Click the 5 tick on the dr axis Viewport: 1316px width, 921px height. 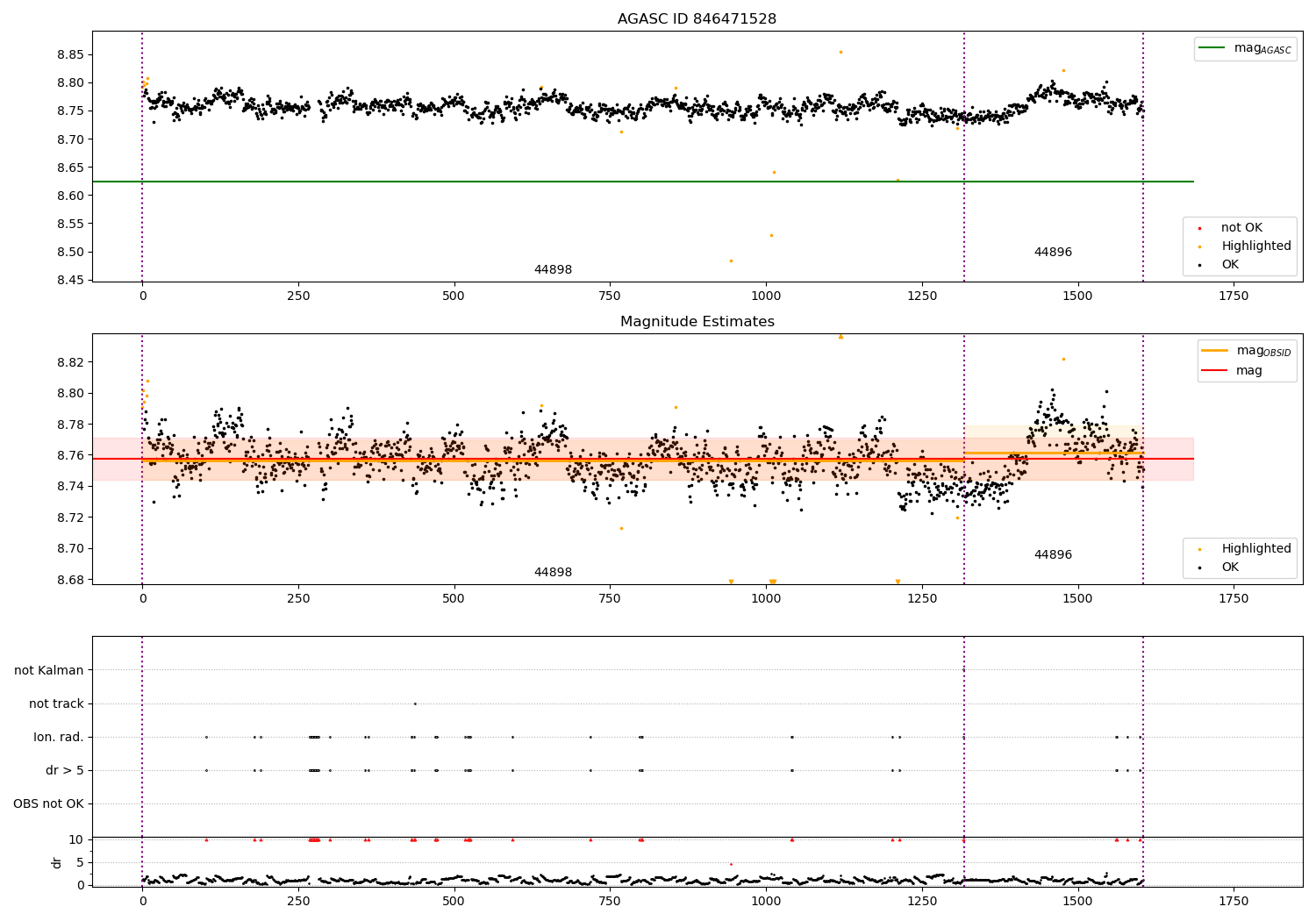[x=80, y=862]
